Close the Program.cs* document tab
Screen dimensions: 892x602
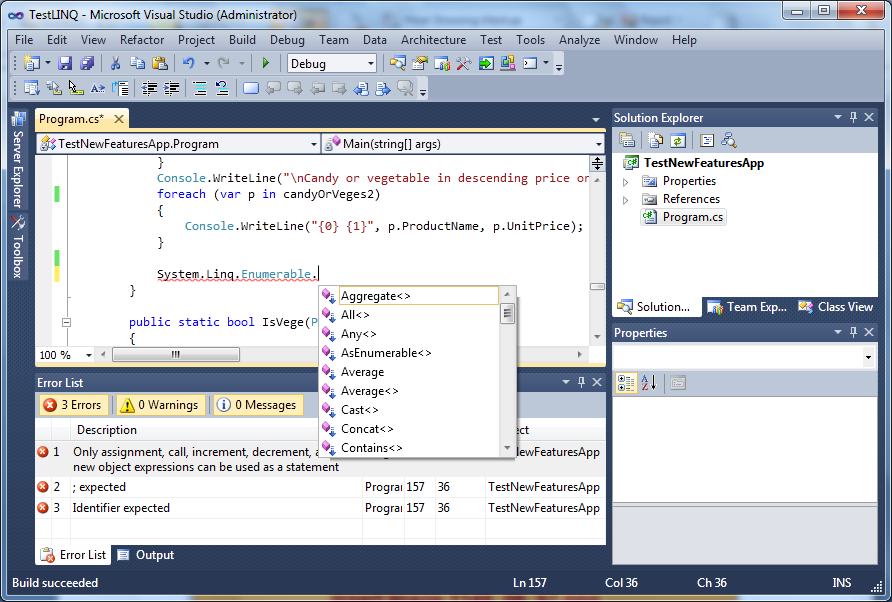point(119,119)
